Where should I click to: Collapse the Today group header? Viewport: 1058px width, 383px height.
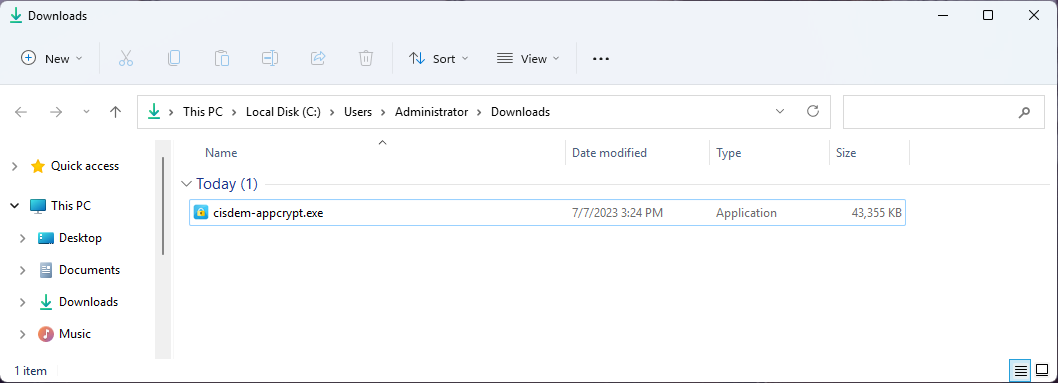(186, 184)
